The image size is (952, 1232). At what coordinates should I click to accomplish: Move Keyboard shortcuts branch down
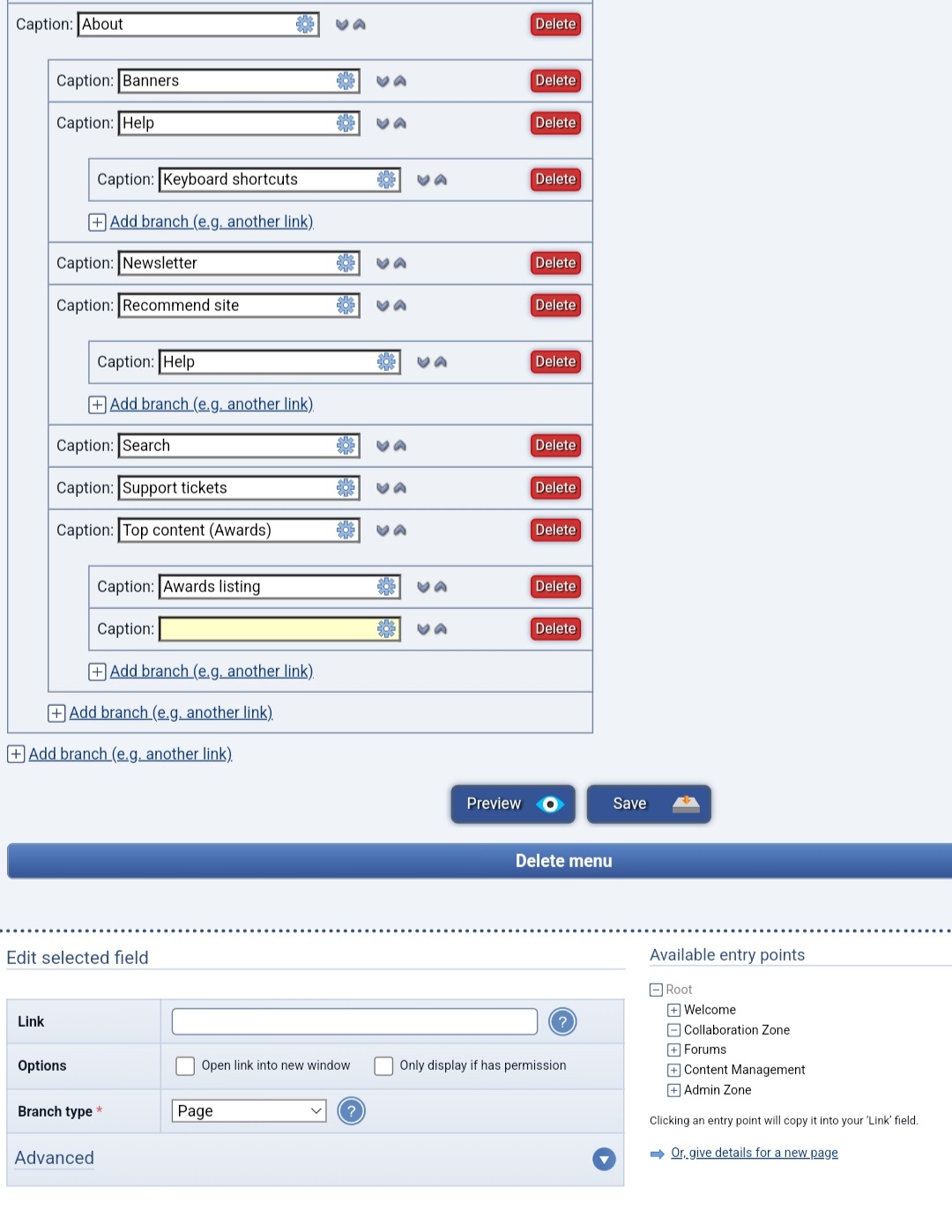[x=423, y=180]
